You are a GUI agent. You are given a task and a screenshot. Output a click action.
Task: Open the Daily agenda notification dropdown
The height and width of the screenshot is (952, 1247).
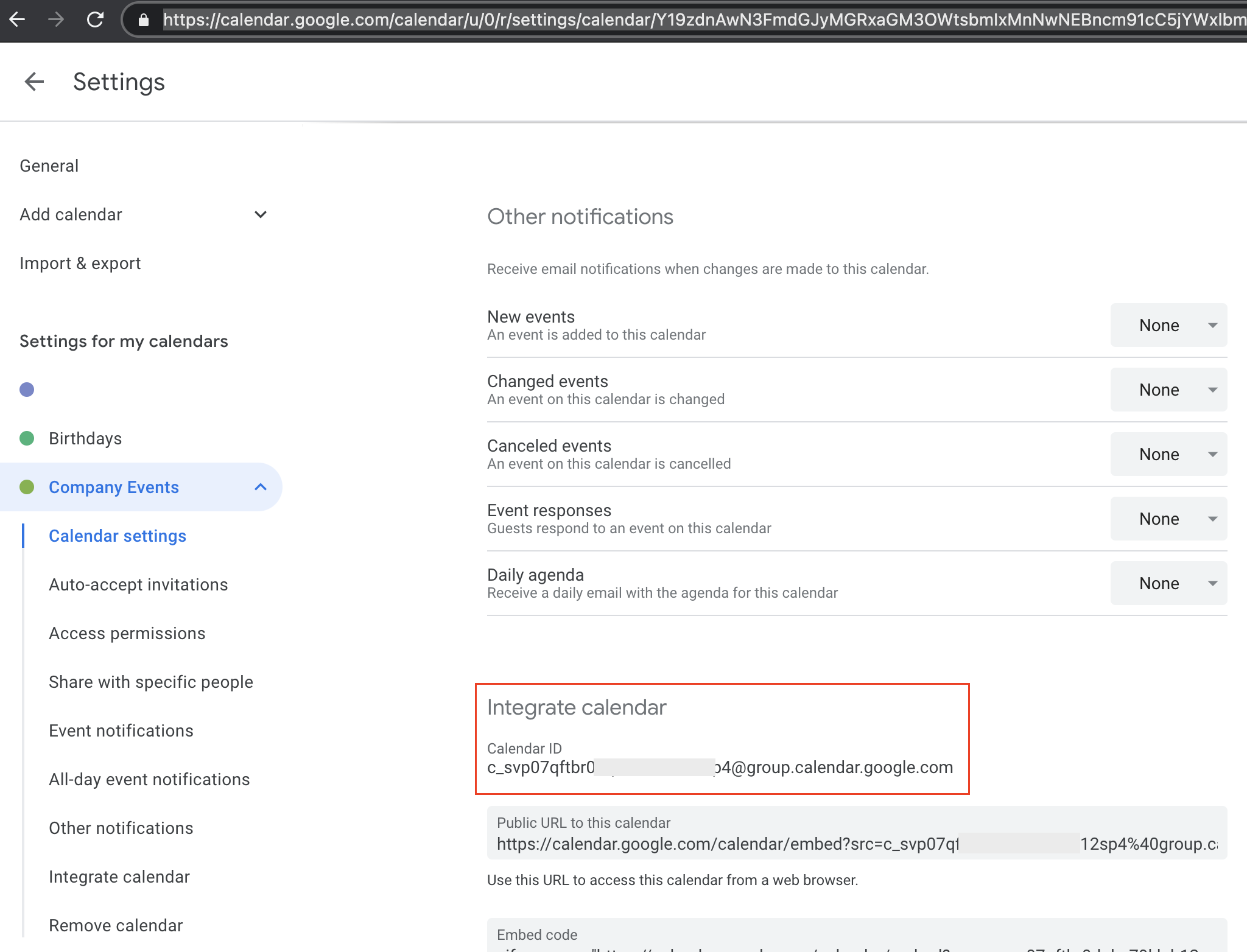coord(1168,583)
